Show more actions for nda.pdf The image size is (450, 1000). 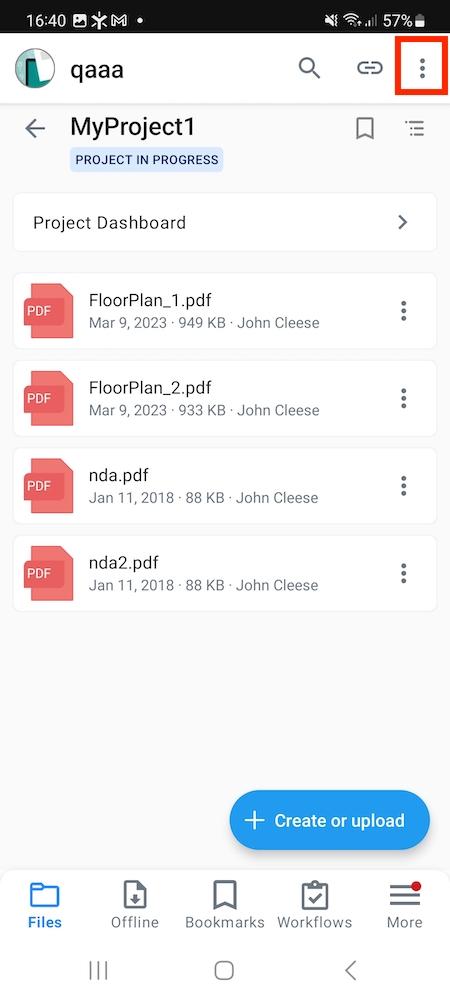click(x=403, y=485)
